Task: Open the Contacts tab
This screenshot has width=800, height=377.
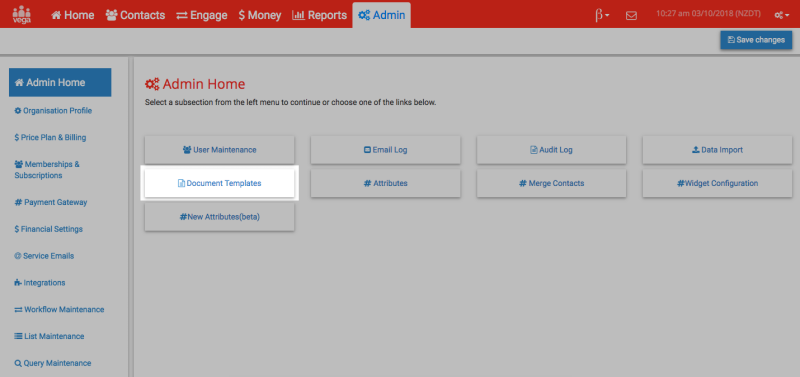Action: click(x=135, y=15)
